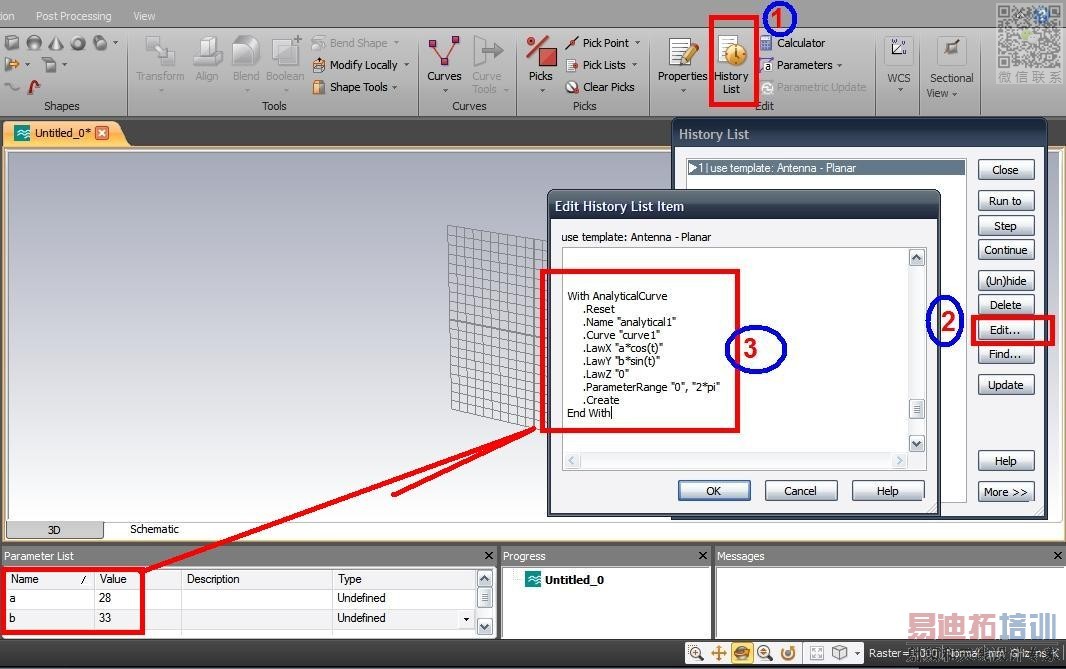Close the Parameter List panel
The width and height of the screenshot is (1066, 669).
[488, 555]
